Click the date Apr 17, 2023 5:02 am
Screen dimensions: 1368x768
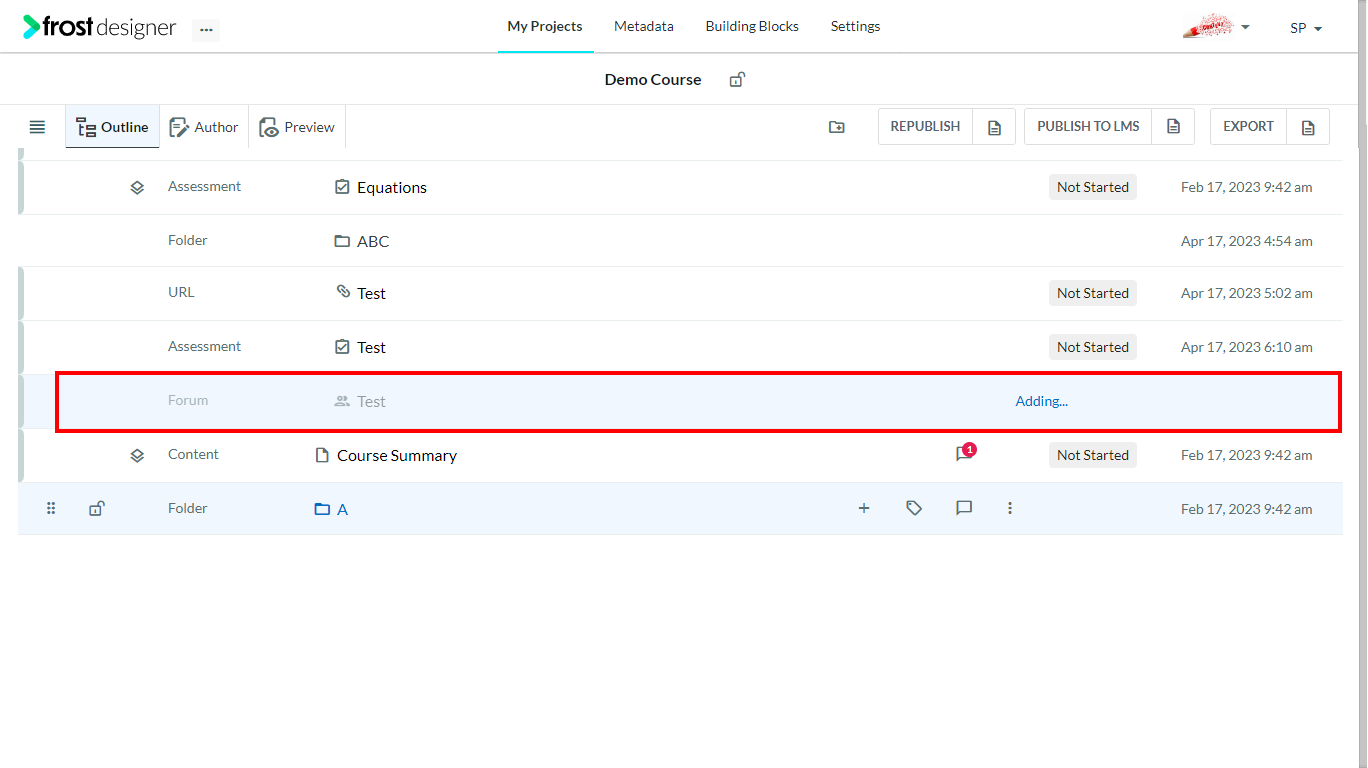point(1247,293)
